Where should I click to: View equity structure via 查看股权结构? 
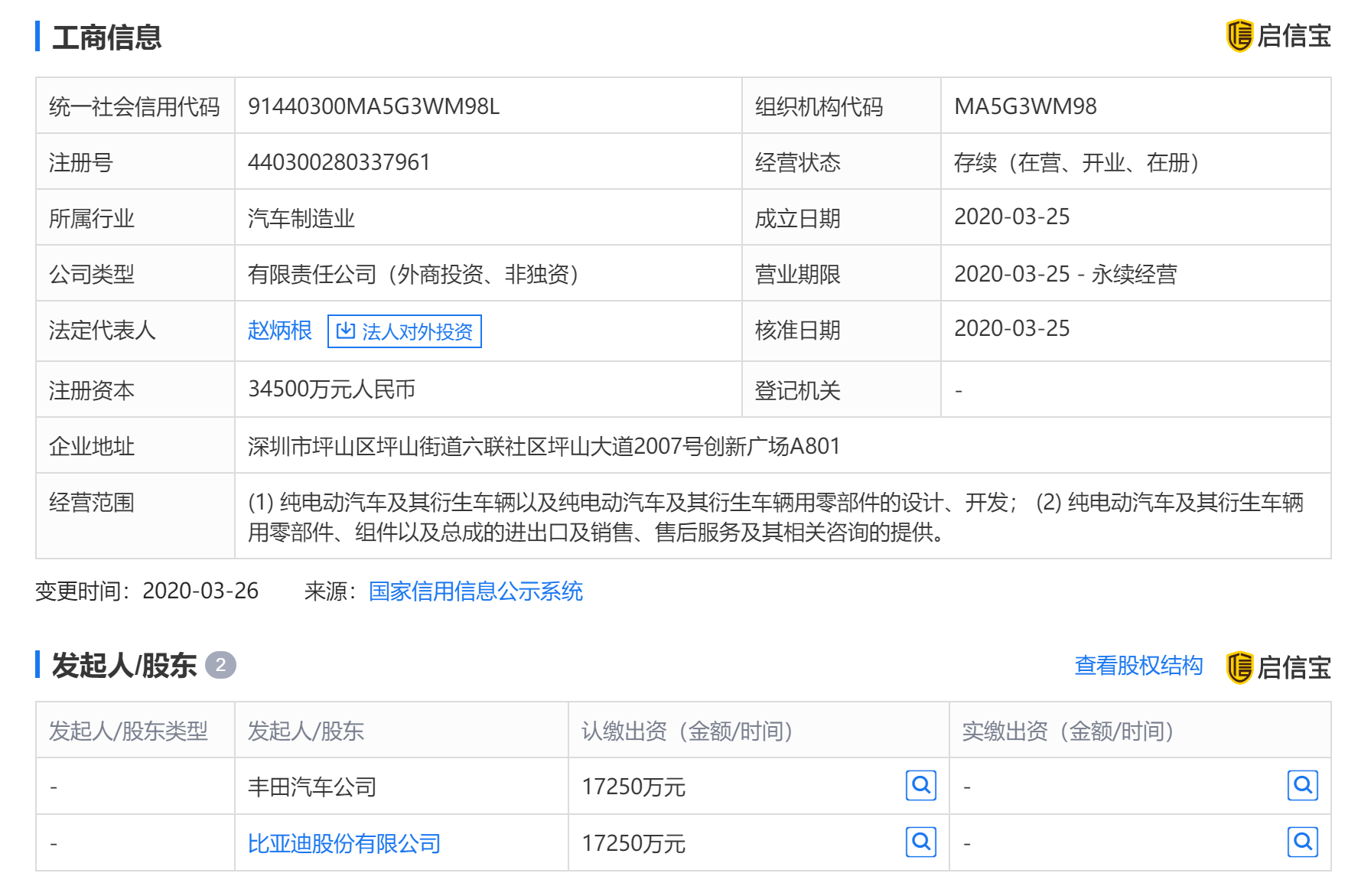(x=1138, y=666)
